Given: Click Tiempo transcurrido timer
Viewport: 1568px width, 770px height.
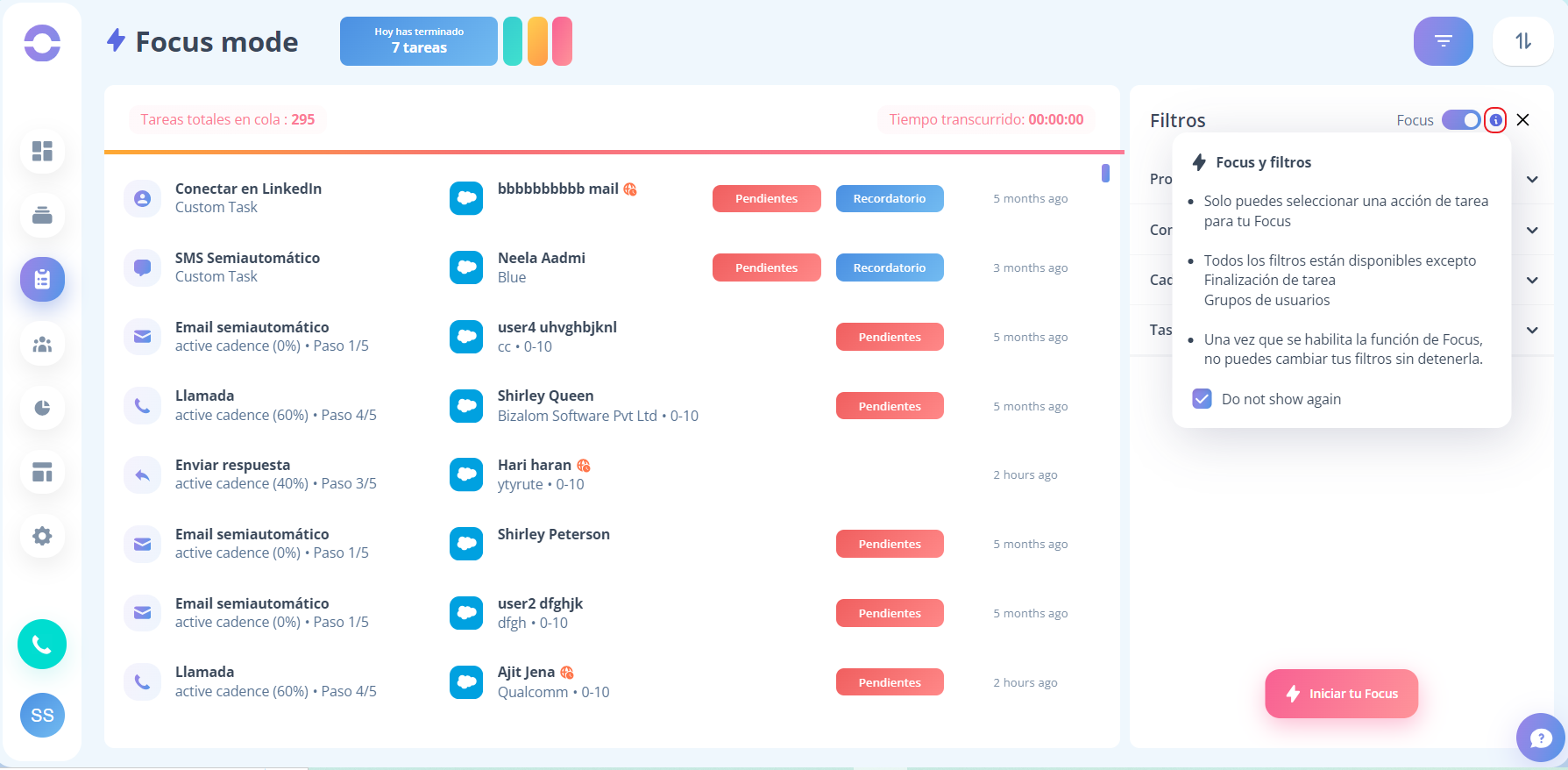Looking at the screenshot, I should point(986,119).
